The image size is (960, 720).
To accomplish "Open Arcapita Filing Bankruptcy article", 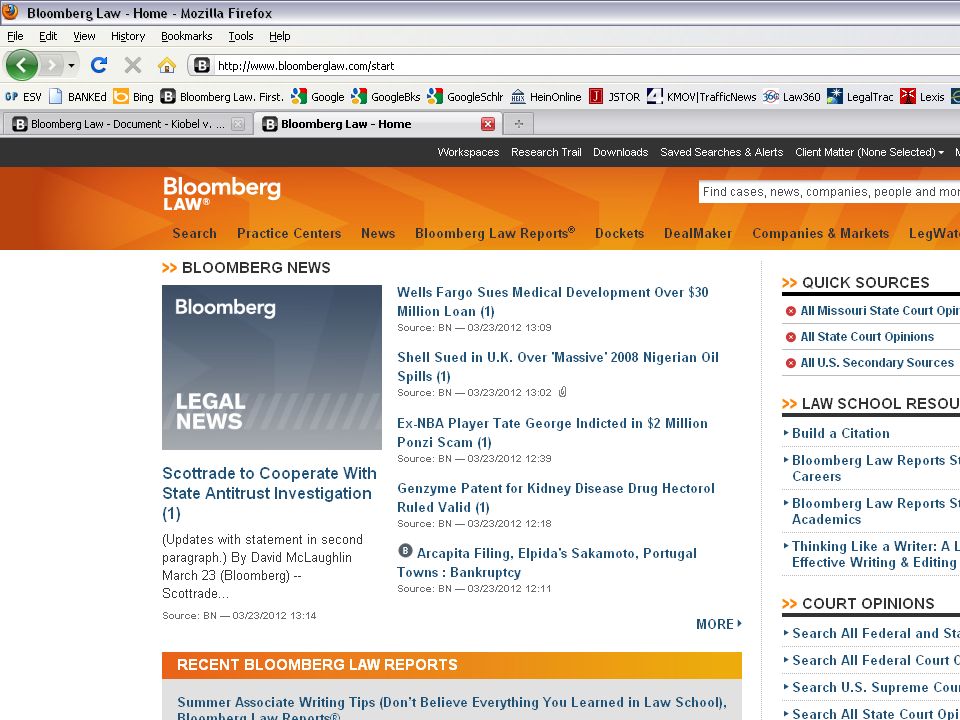I will point(547,562).
